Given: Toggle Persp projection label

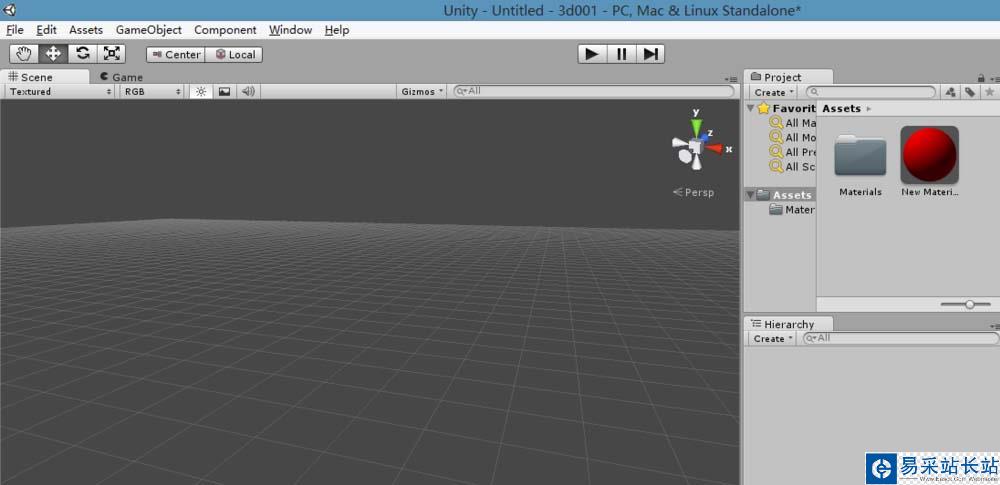Looking at the screenshot, I should pyautogui.click(x=694, y=192).
